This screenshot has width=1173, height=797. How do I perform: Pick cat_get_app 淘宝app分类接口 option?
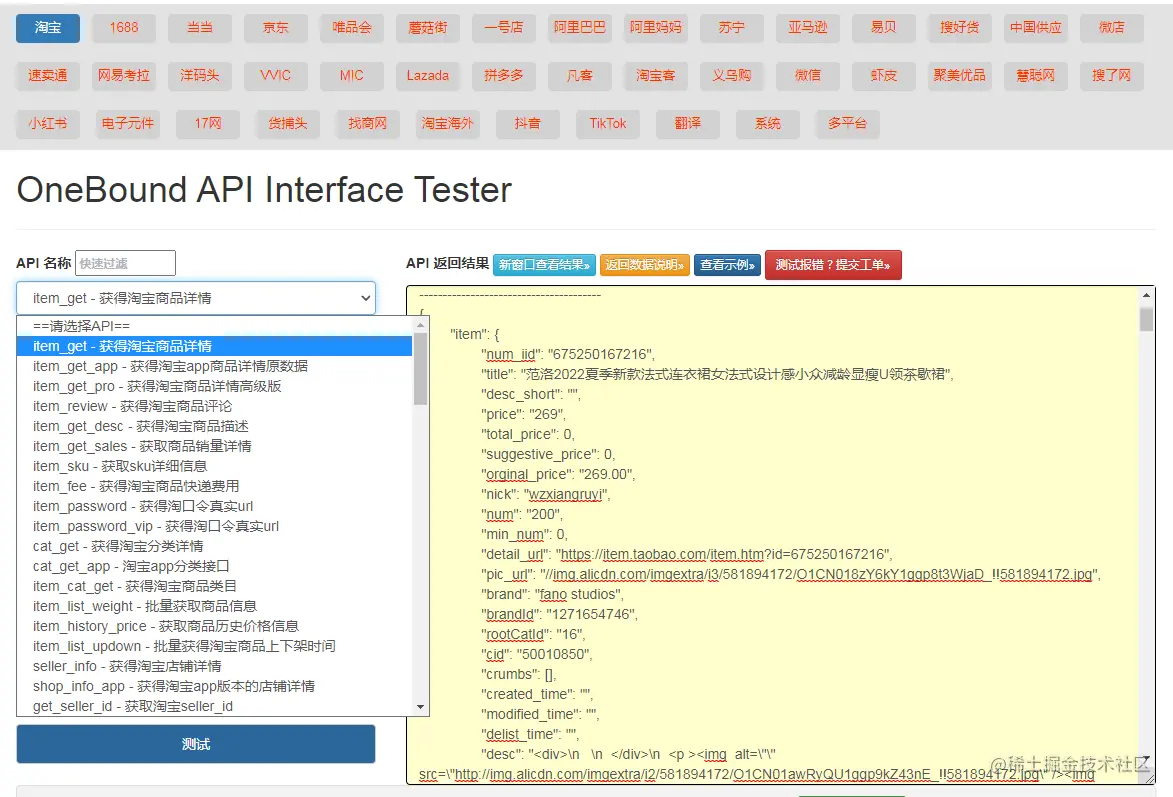click(214, 566)
